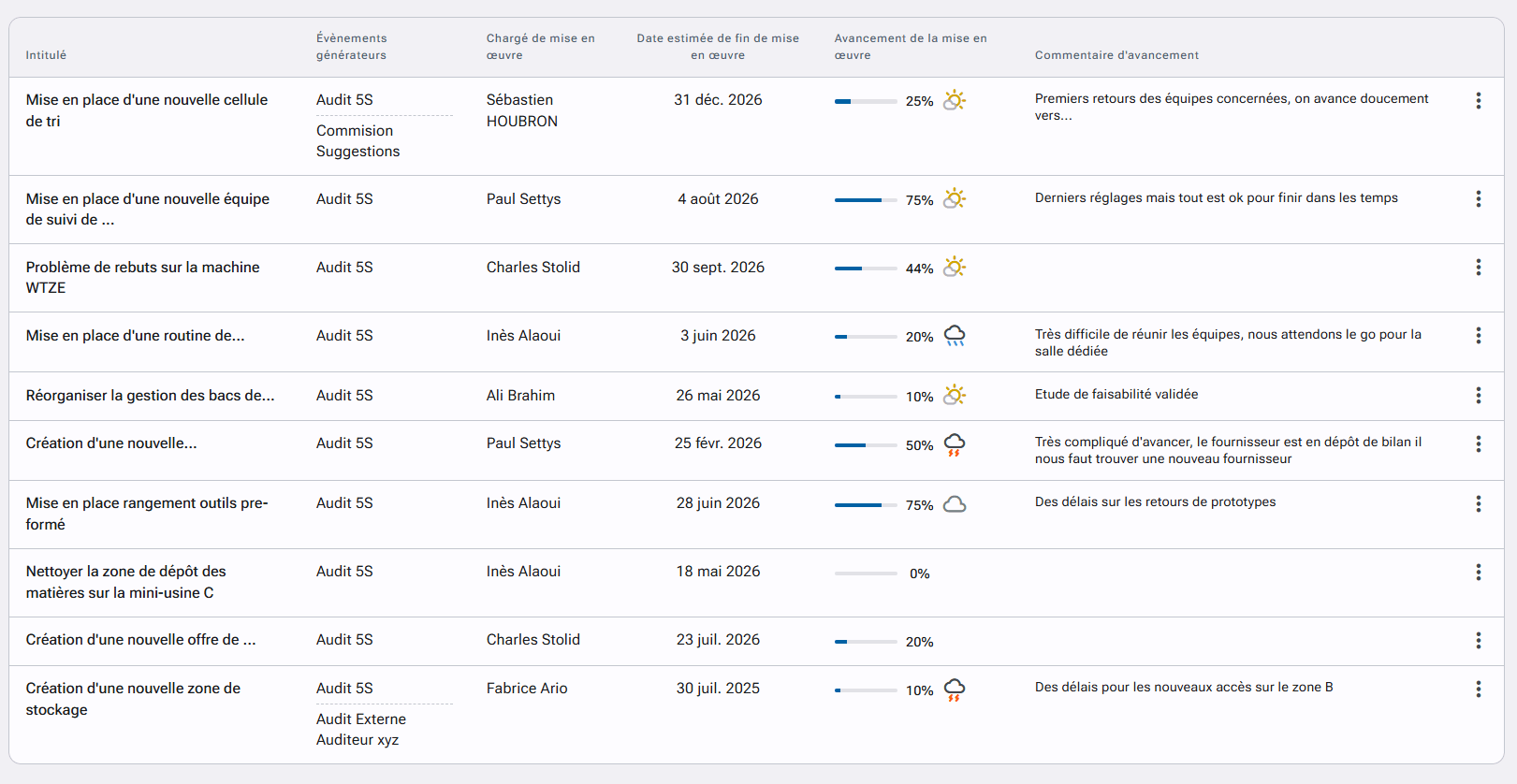Image resolution: width=1517 pixels, height=784 pixels.
Task: Open actions menu for Fabrice Ario's row
Action: (x=1478, y=689)
